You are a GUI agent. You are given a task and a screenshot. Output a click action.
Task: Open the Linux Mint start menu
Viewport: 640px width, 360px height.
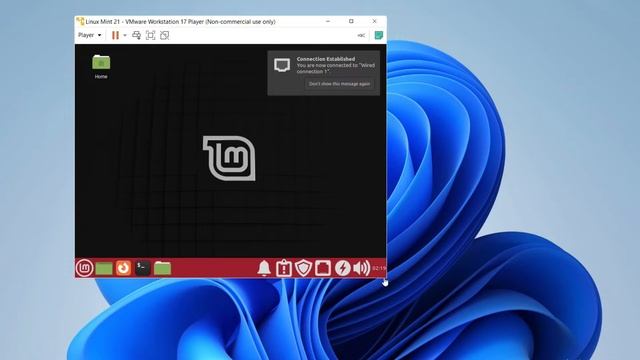click(84, 268)
